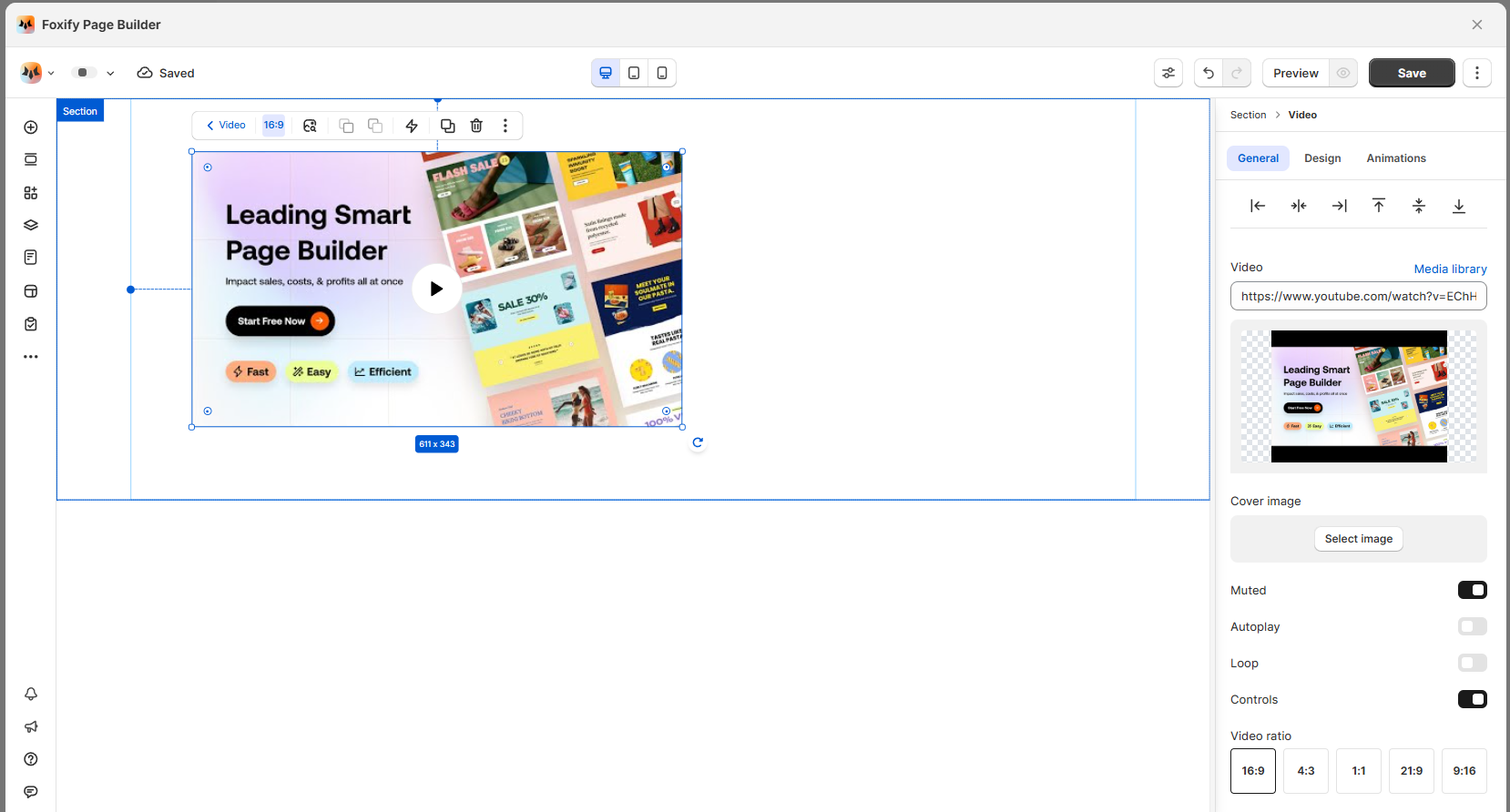Select the 21:9 video ratio option

[x=1412, y=771]
